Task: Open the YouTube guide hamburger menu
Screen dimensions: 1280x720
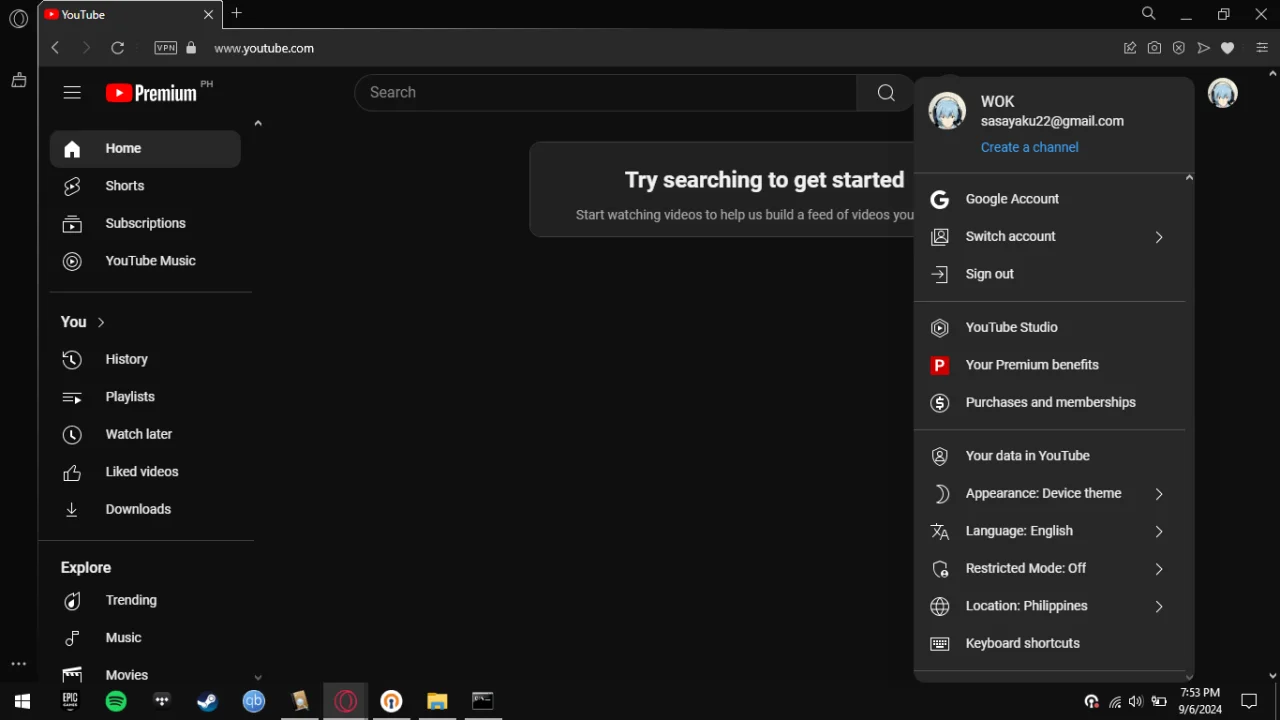Action: 72,93
